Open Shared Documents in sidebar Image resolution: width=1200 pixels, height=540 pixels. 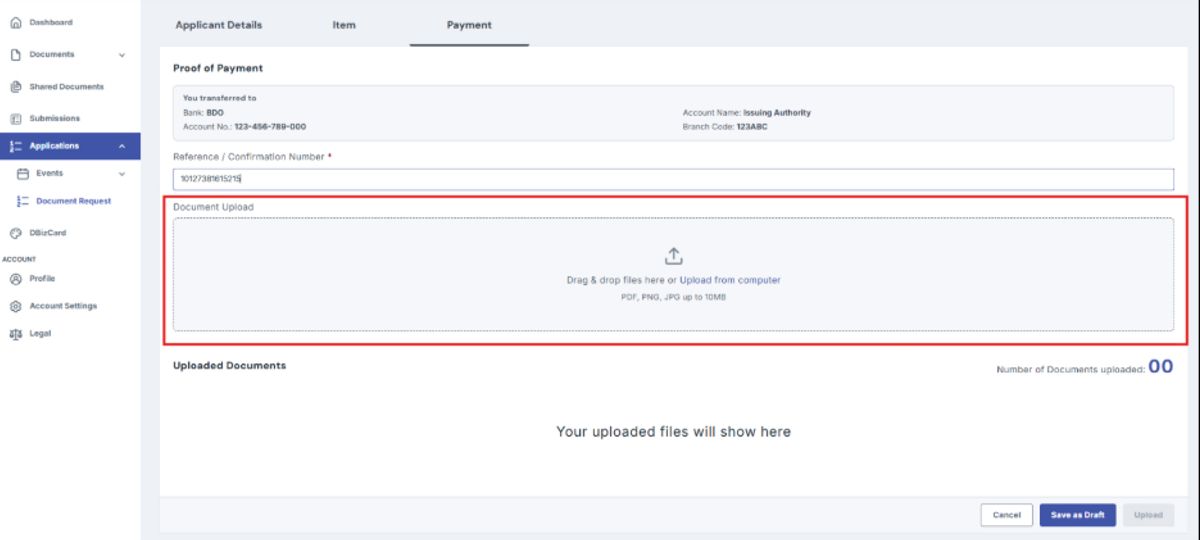tap(66, 87)
